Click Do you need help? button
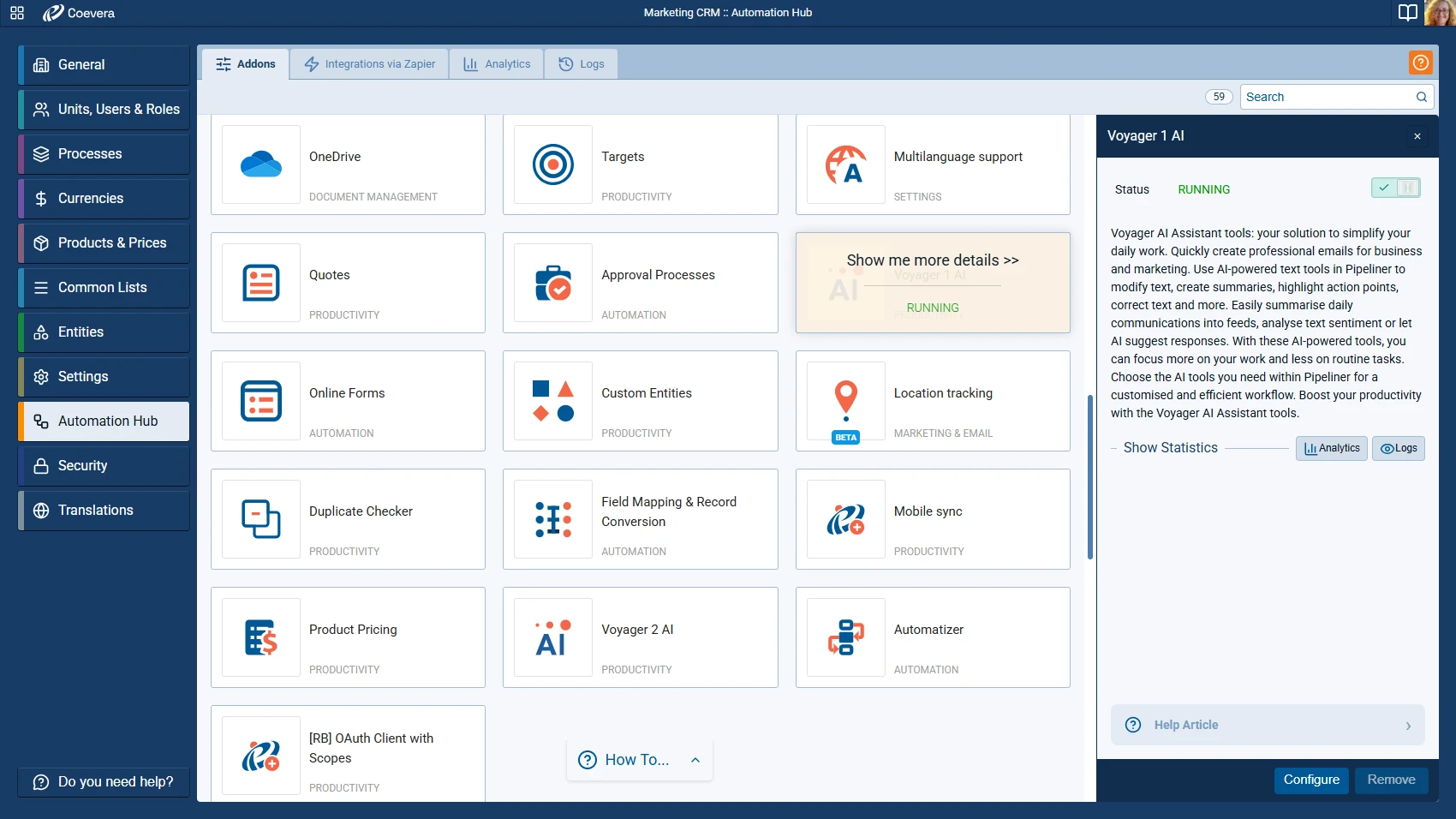The height and width of the screenshot is (819, 1456). coord(104,782)
